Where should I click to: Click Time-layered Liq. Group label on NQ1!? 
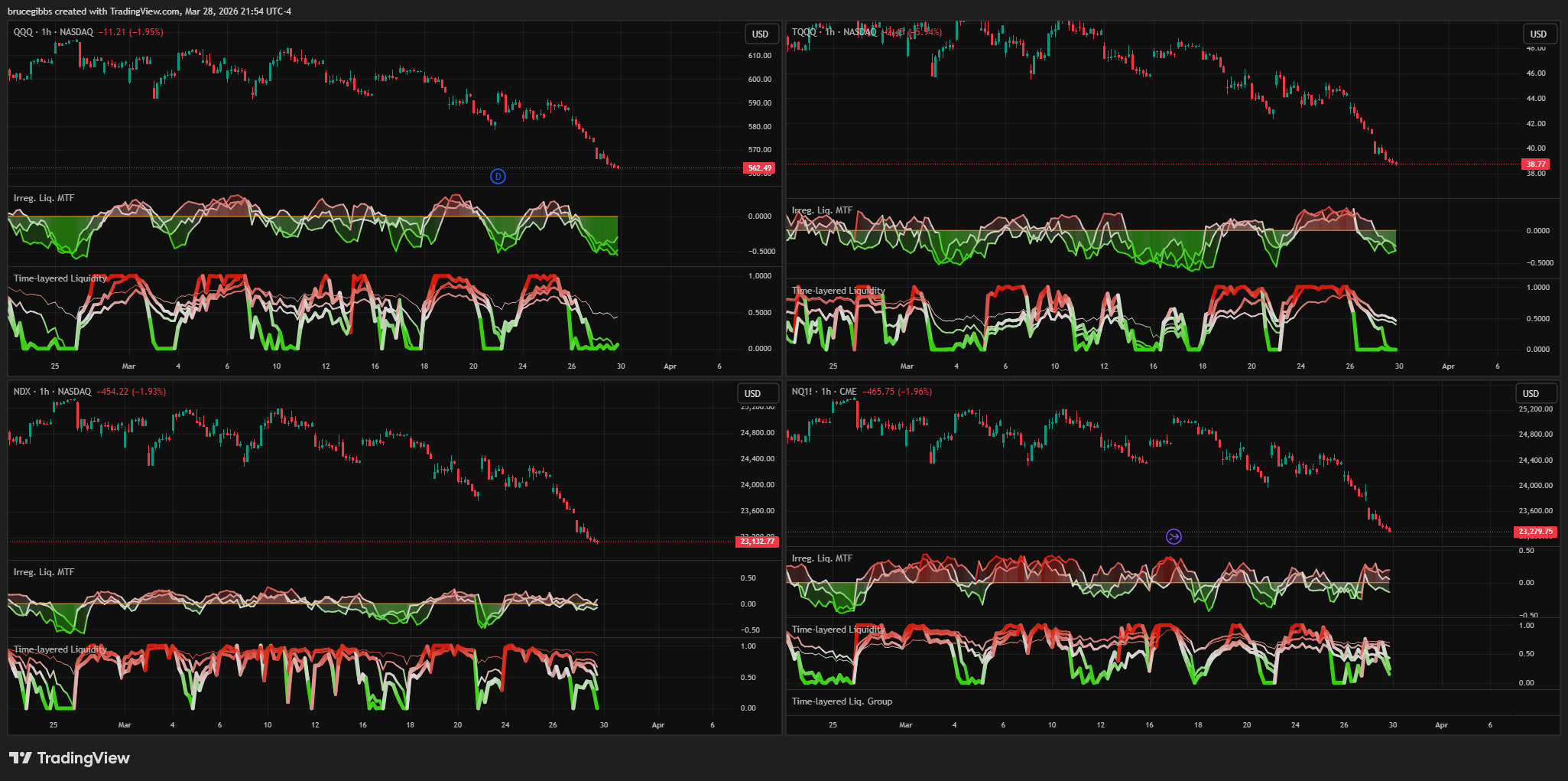click(842, 701)
